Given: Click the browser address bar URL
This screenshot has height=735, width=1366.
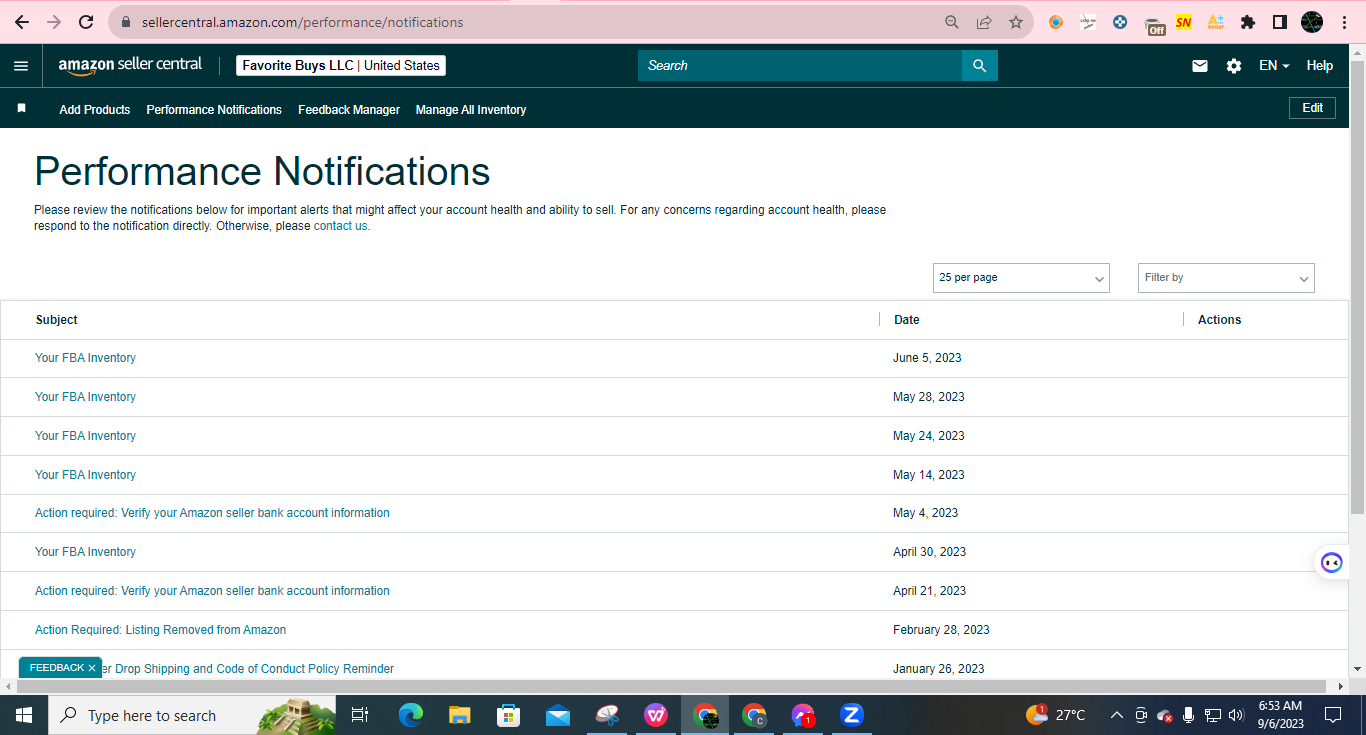Looking at the screenshot, I should (x=302, y=22).
